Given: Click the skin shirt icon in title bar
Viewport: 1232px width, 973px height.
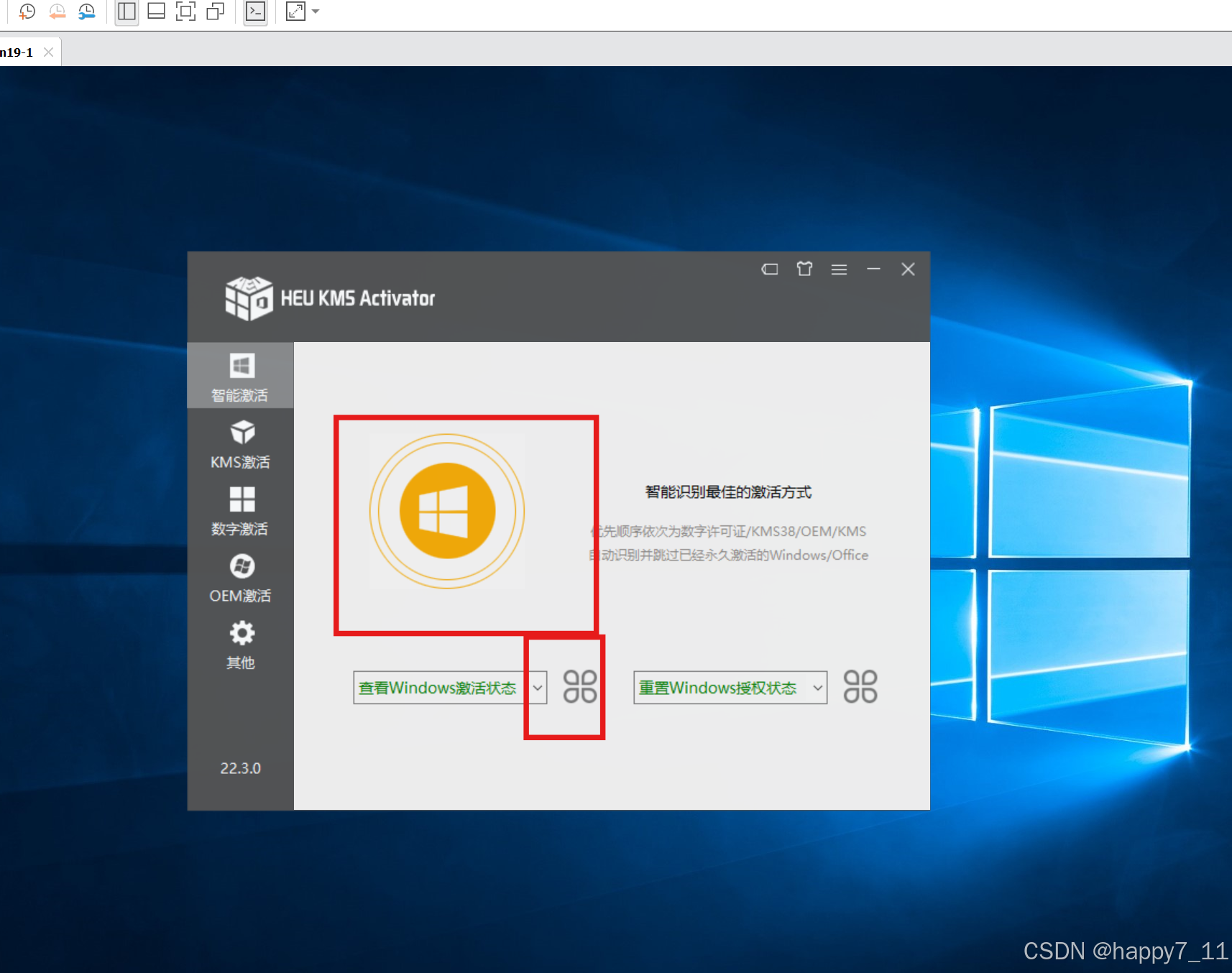Looking at the screenshot, I should pyautogui.click(x=804, y=269).
